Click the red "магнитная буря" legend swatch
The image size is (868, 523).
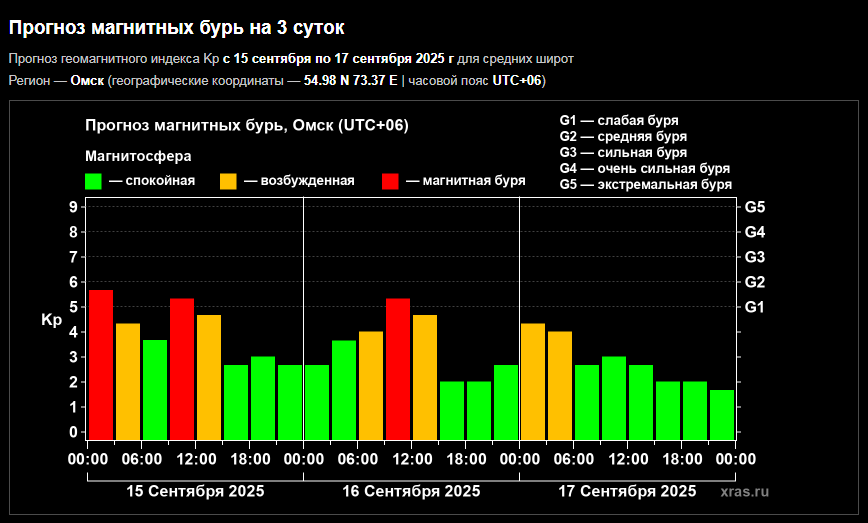390,181
